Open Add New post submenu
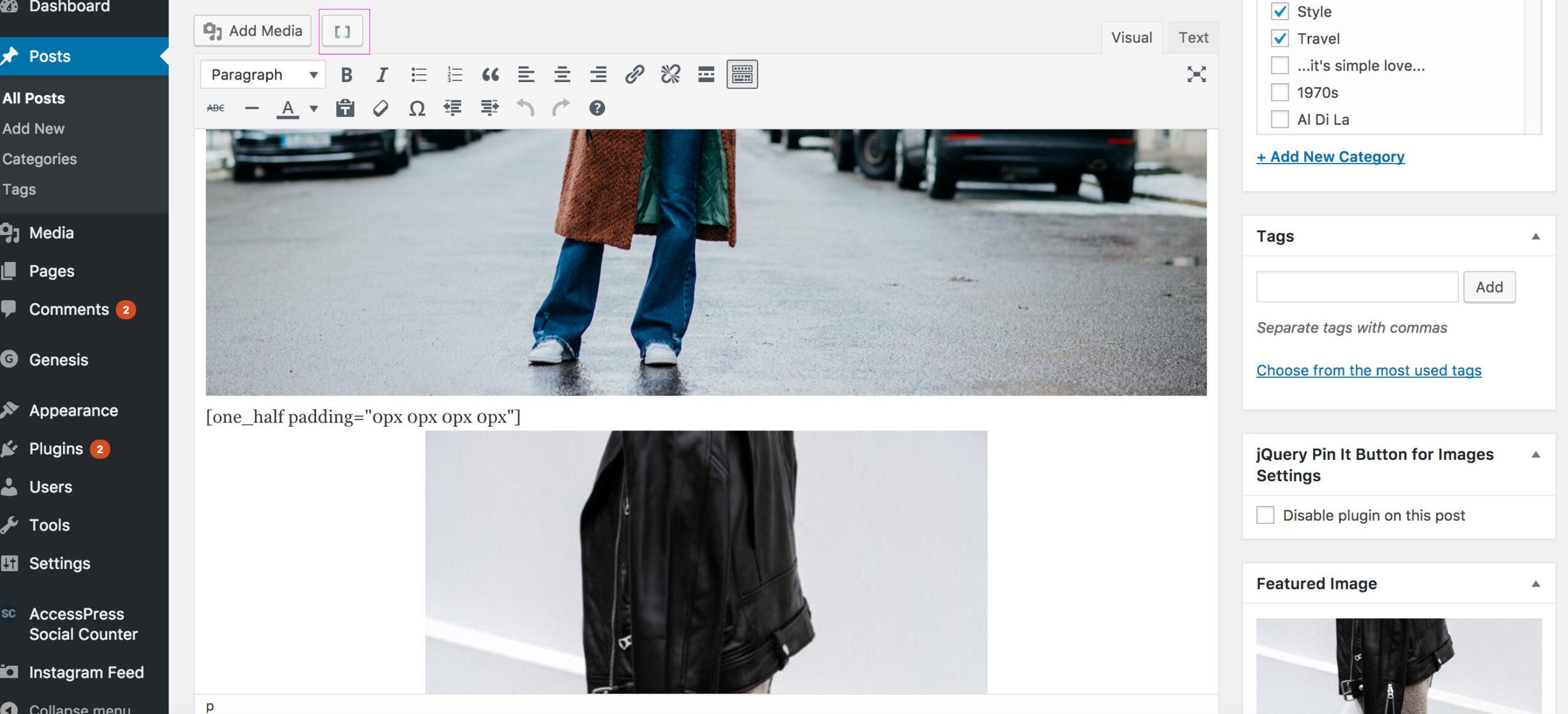The width and height of the screenshot is (1568, 714). pos(34,129)
